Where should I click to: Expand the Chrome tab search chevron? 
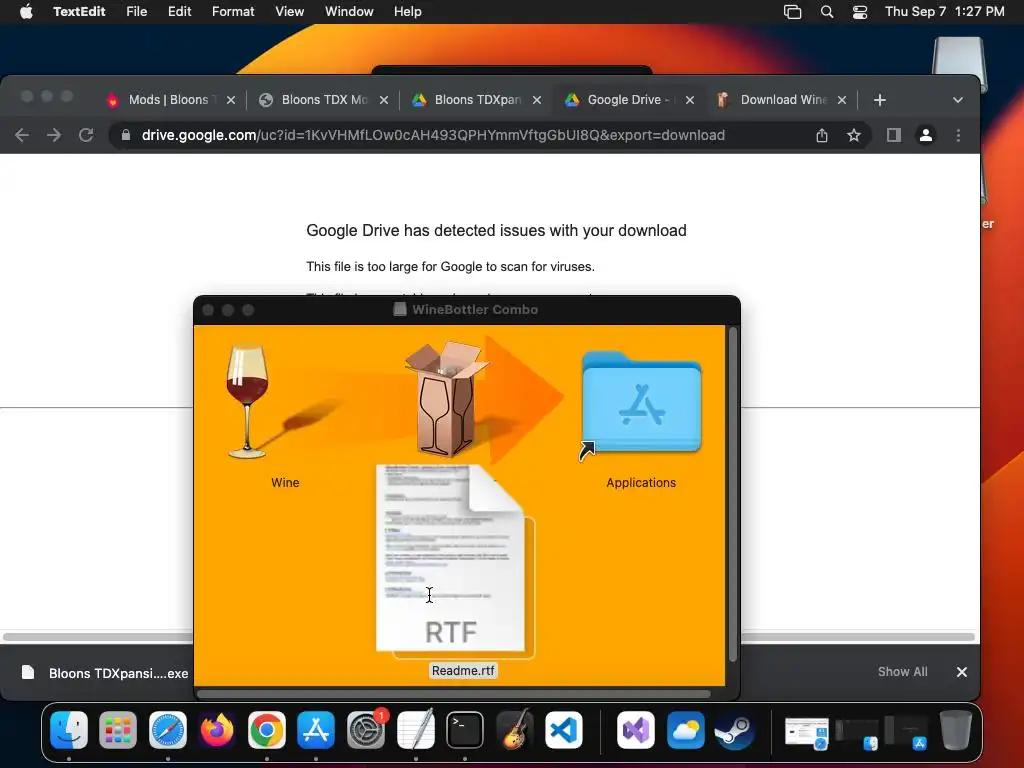click(x=957, y=100)
